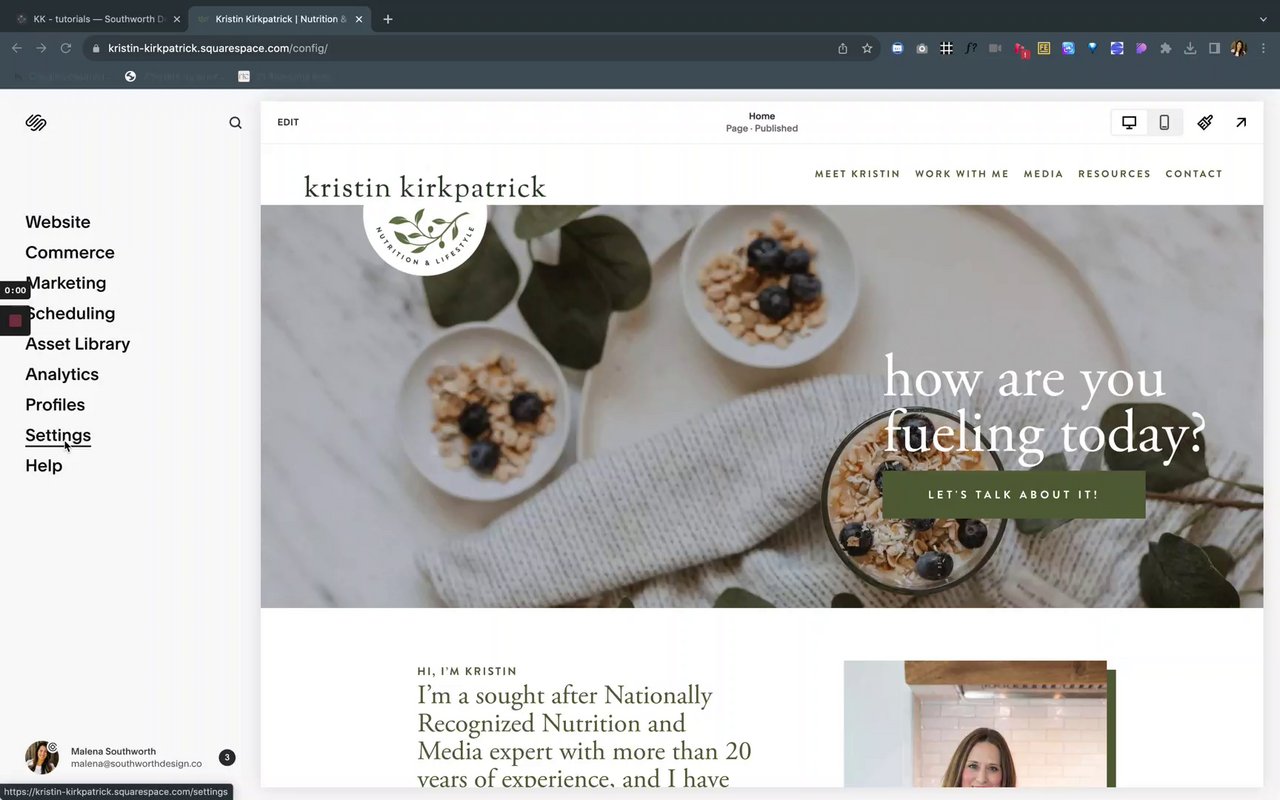Open browser downloads icon
This screenshot has width=1280, height=800.
[x=1190, y=48]
